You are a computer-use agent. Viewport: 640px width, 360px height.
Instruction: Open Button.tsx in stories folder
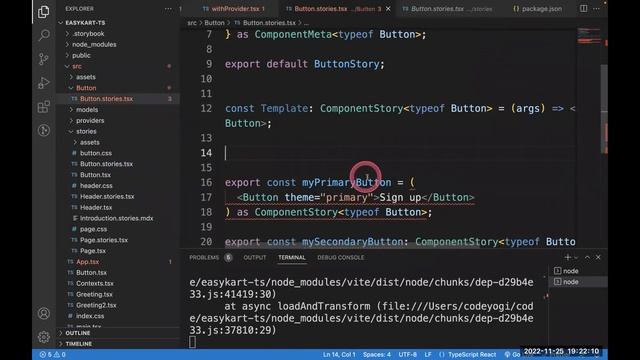(118, 175)
